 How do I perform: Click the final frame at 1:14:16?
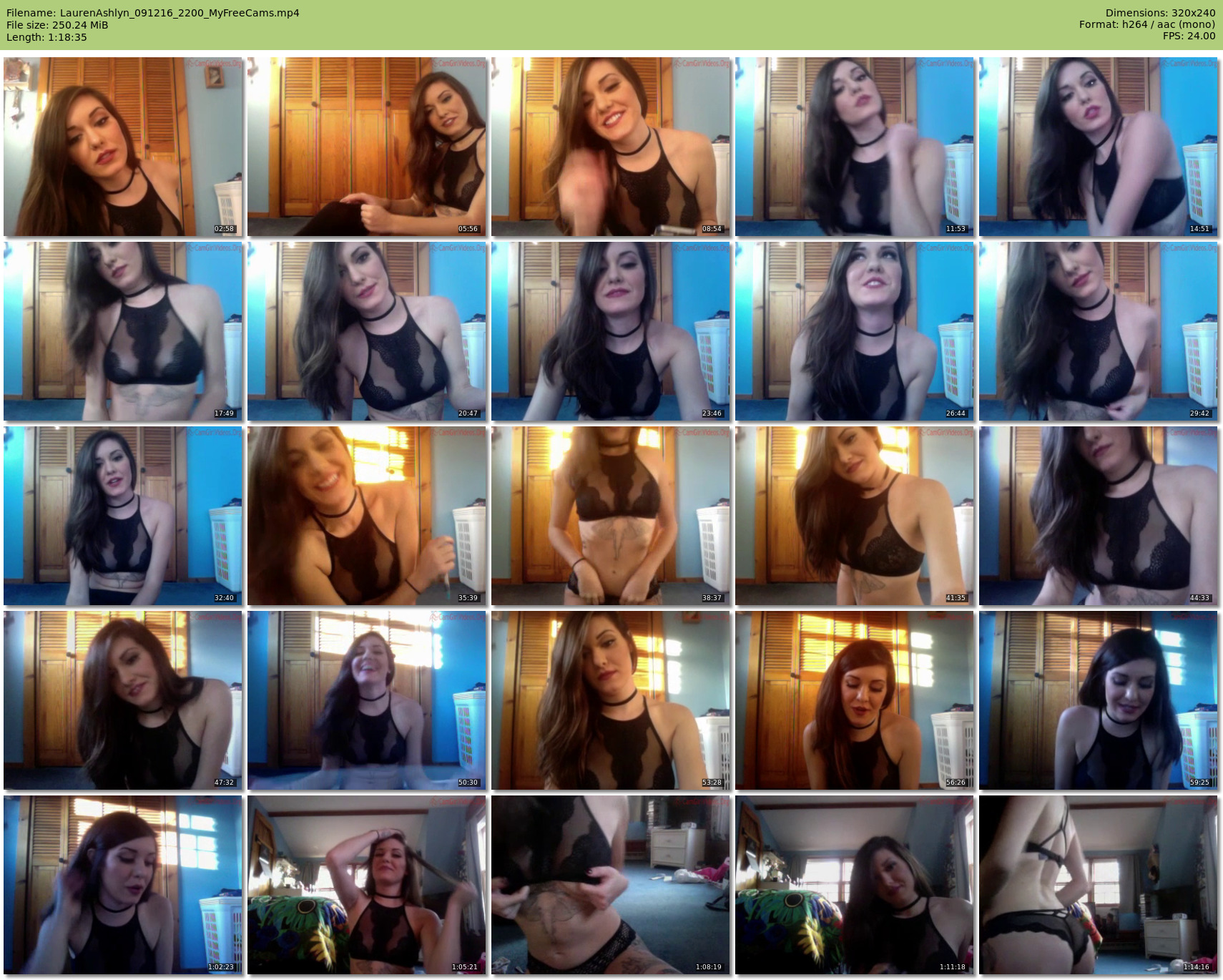click(x=1098, y=885)
